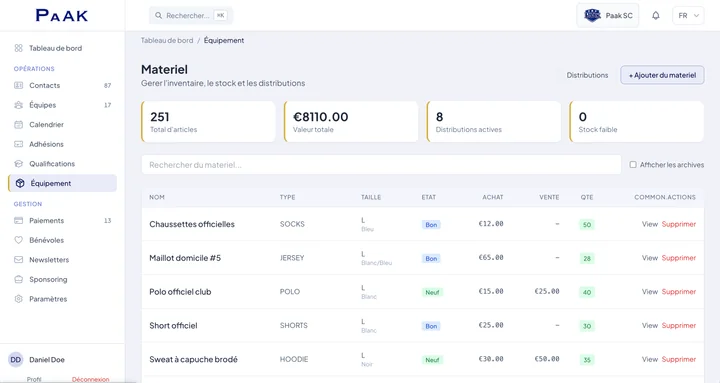Click the Contacts card icon
720x383 pixels.
pyautogui.click(x=18, y=85)
